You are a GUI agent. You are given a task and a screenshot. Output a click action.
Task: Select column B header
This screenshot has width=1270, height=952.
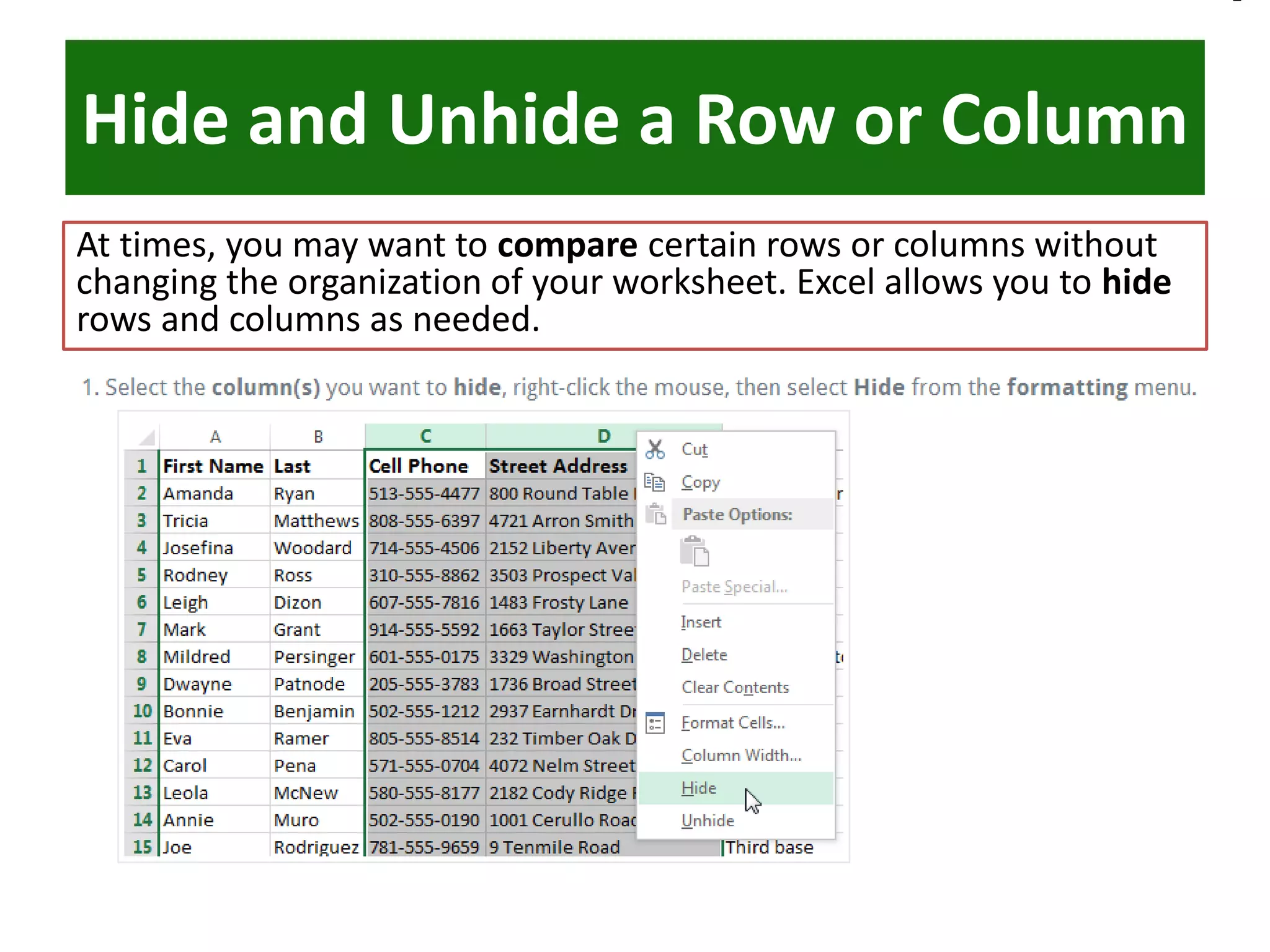[318, 437]
